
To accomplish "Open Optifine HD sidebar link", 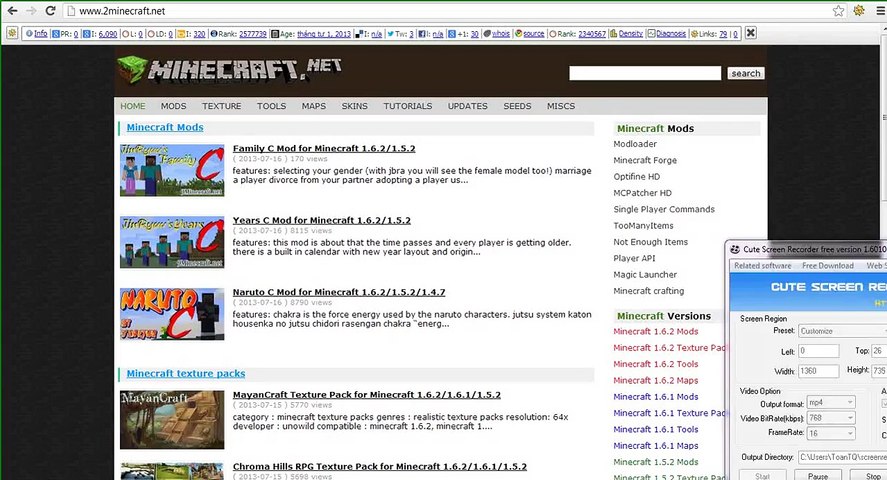I will coord(636,177).
